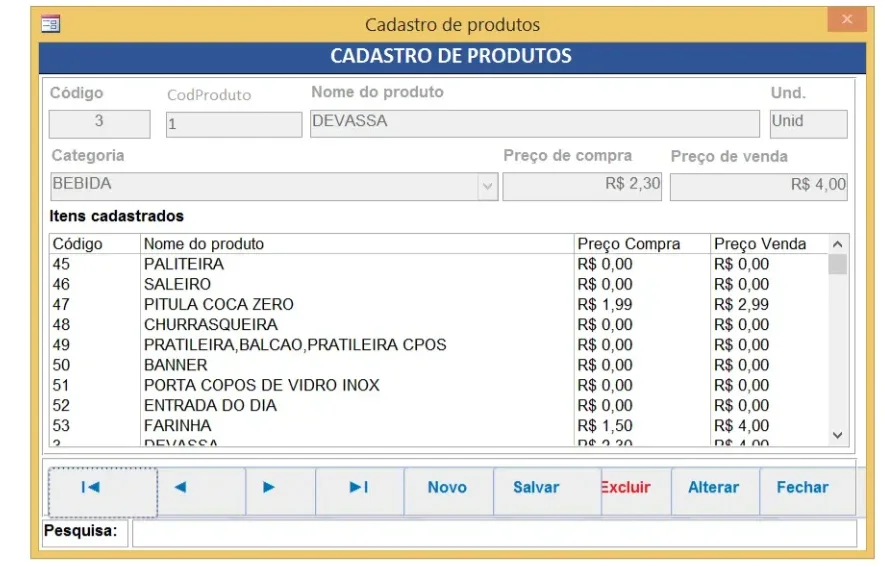Click code 47 in the list
Image resolution: width=885 pixels, height=567 pixels.
[x=62, y=305]
